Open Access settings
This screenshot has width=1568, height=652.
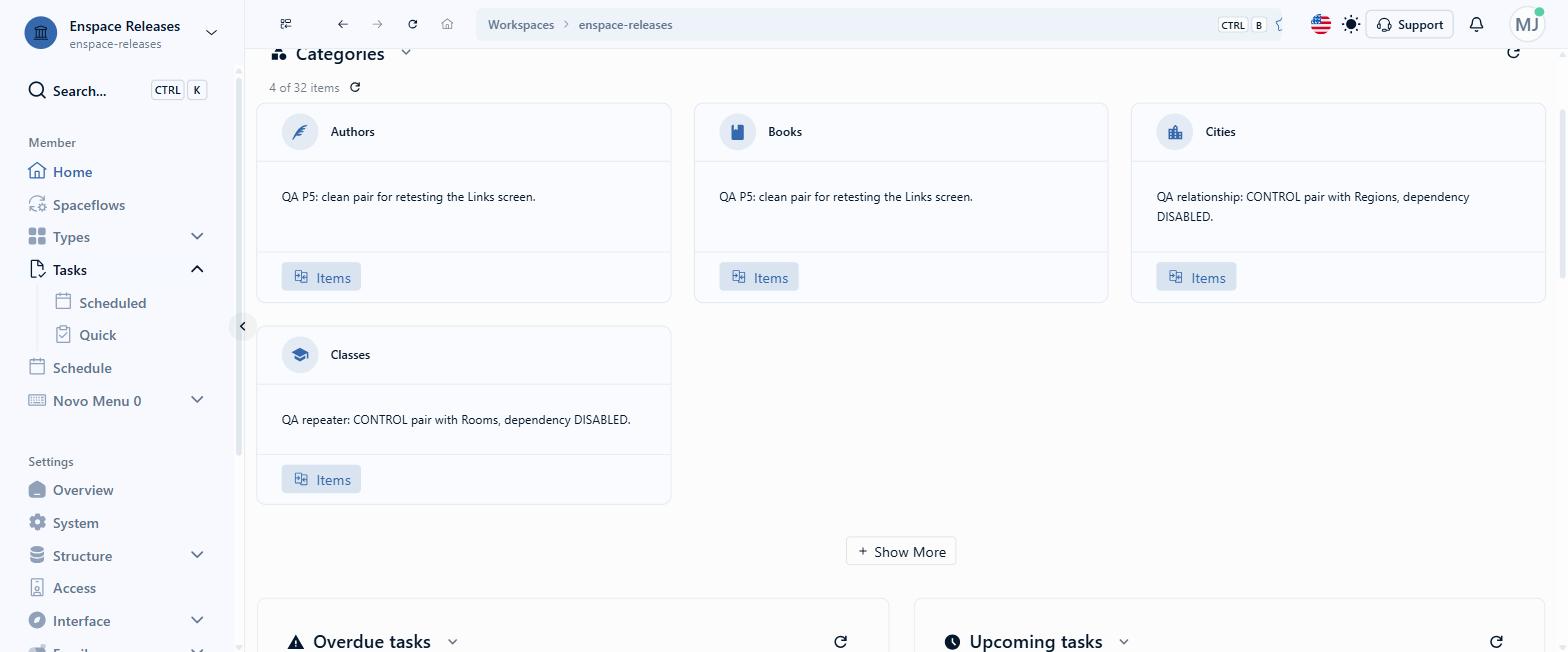[x=63, y=588]
